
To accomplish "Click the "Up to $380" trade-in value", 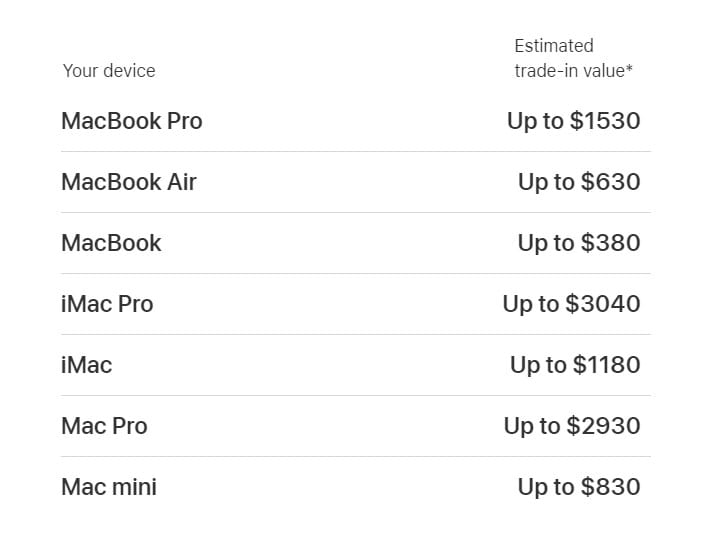I will (x=579, y=243).
